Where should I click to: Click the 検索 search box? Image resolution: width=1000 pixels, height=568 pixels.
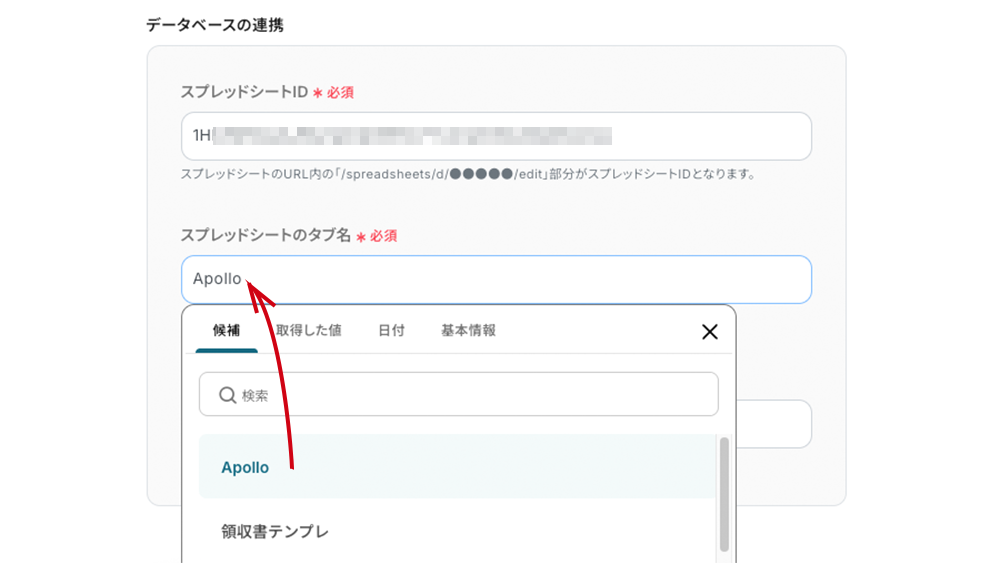(x=459, y=395)
